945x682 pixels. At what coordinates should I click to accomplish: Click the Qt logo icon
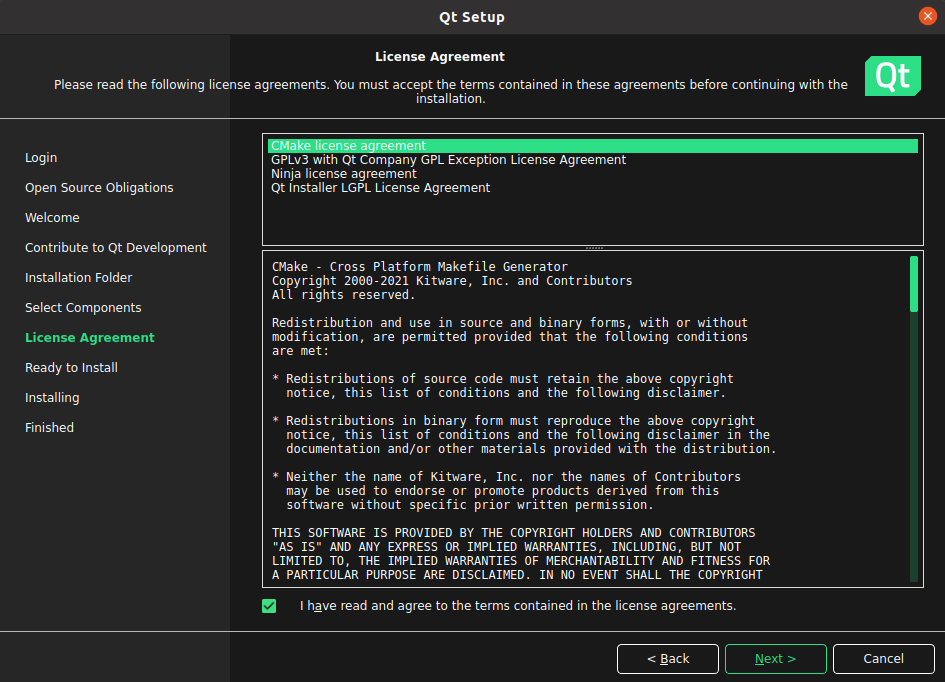pos(893,76)
